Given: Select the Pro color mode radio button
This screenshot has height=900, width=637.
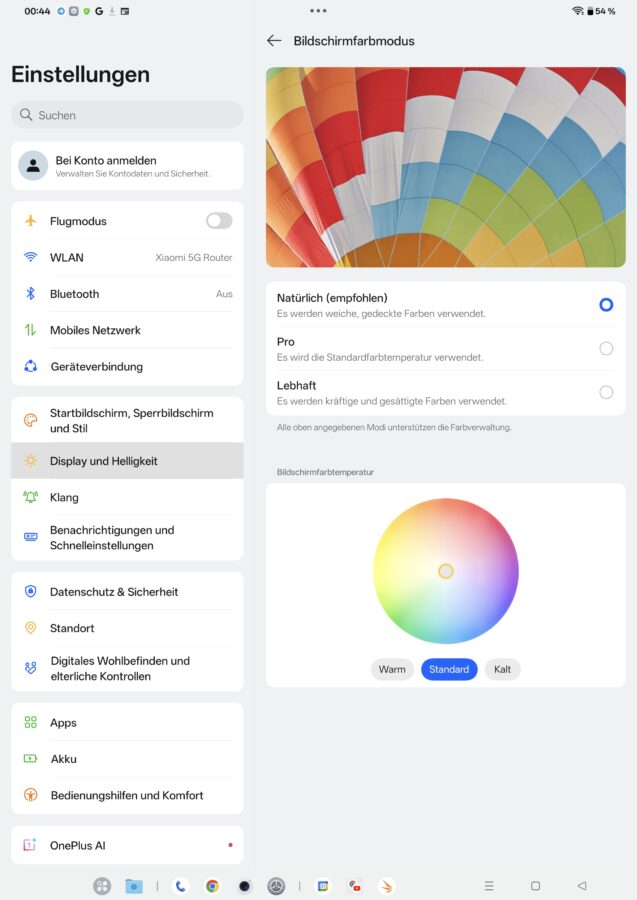Looking at the screenshot, I should (x=606, y=348).
